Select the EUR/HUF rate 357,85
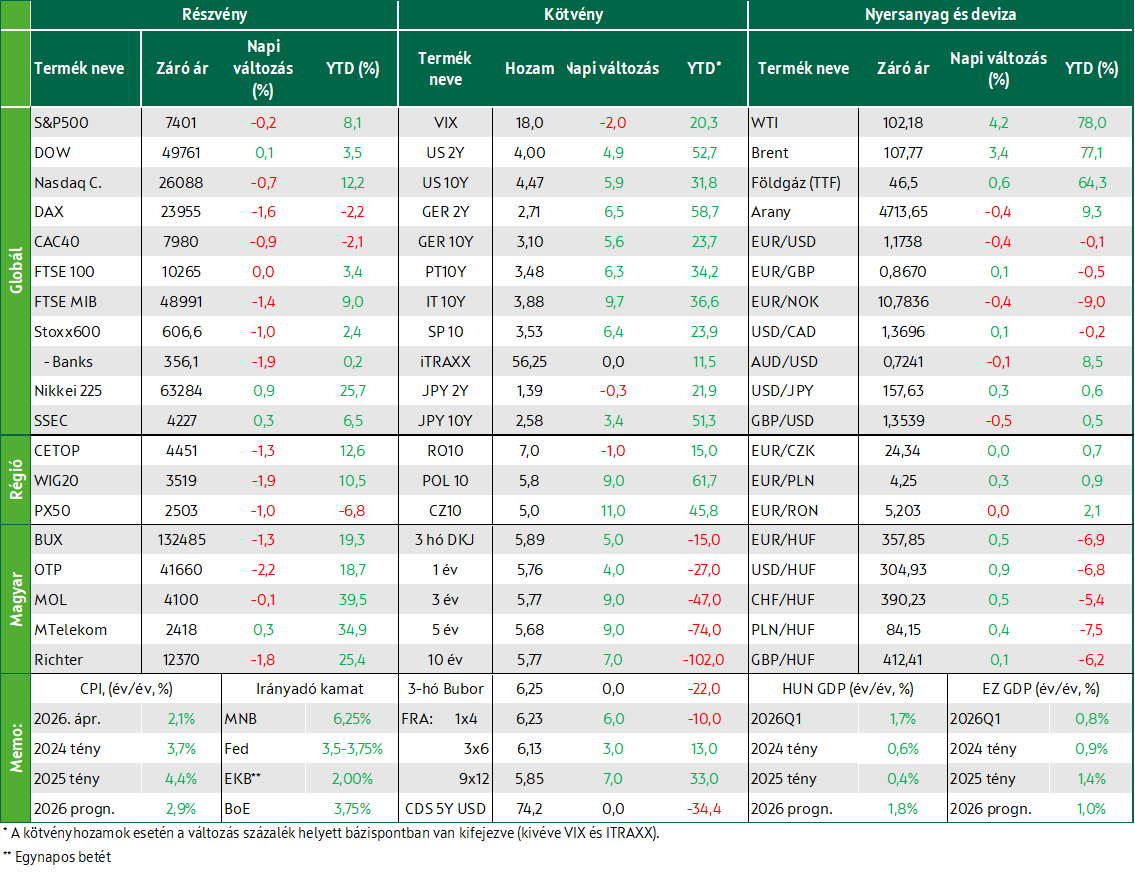This screenshot has width=1135, height=872. (903, 540)
